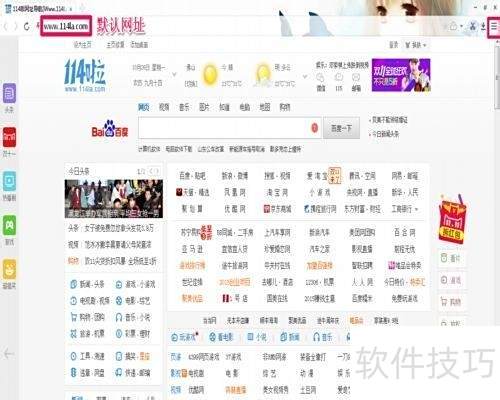Expand the date calendar chevron
This screenshot has width=500, height=400.
coord(174,74)
